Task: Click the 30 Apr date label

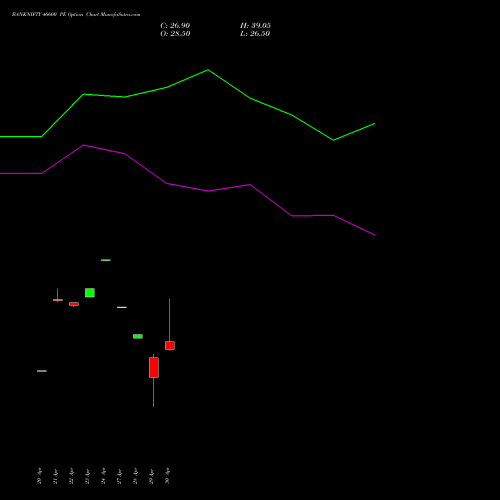Action: (x=167, y=476)
